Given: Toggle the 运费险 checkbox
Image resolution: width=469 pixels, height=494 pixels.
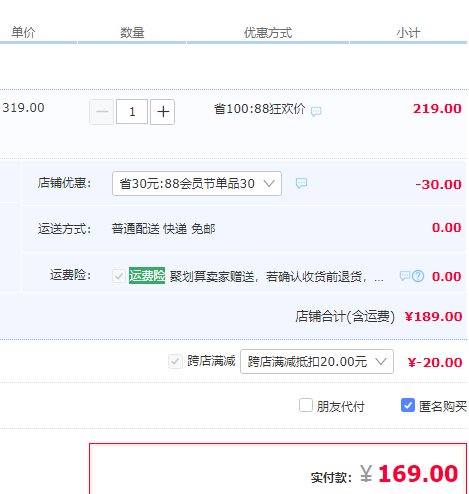Looking at the screenshot, I should (119, 276).
